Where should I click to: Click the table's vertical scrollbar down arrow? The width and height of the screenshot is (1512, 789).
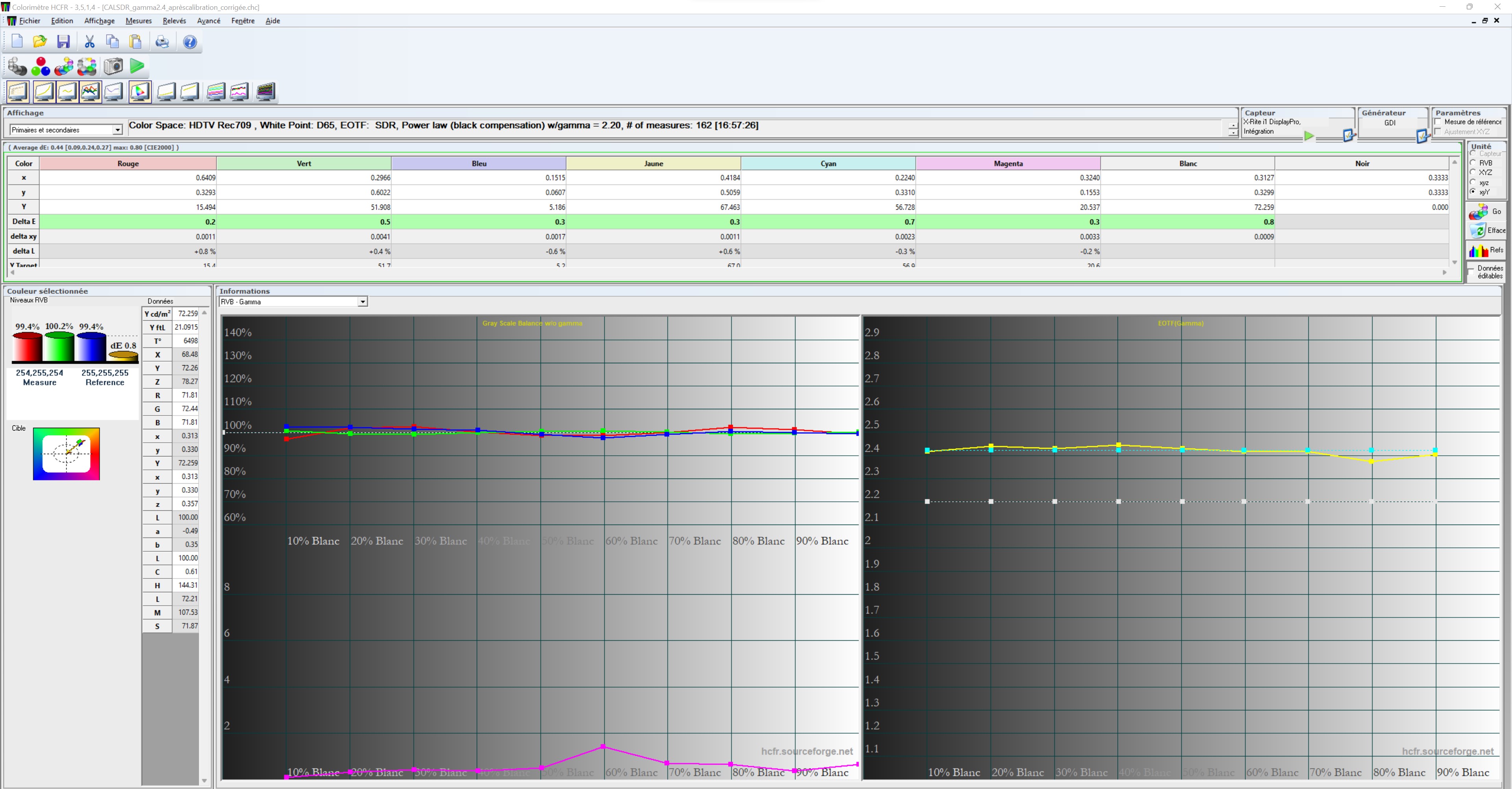[x=1455, y=262]
